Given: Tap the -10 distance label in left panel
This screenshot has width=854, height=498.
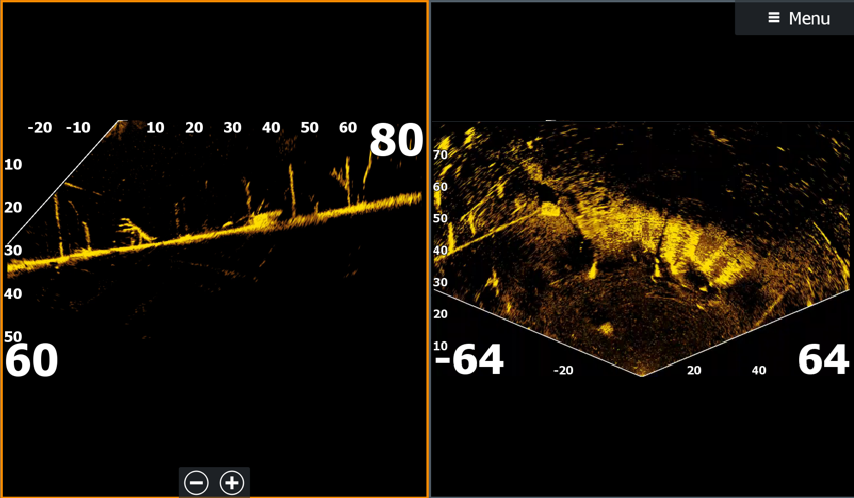Looking at the screenshot, I should pyautogui.click(x=78, y=127).
